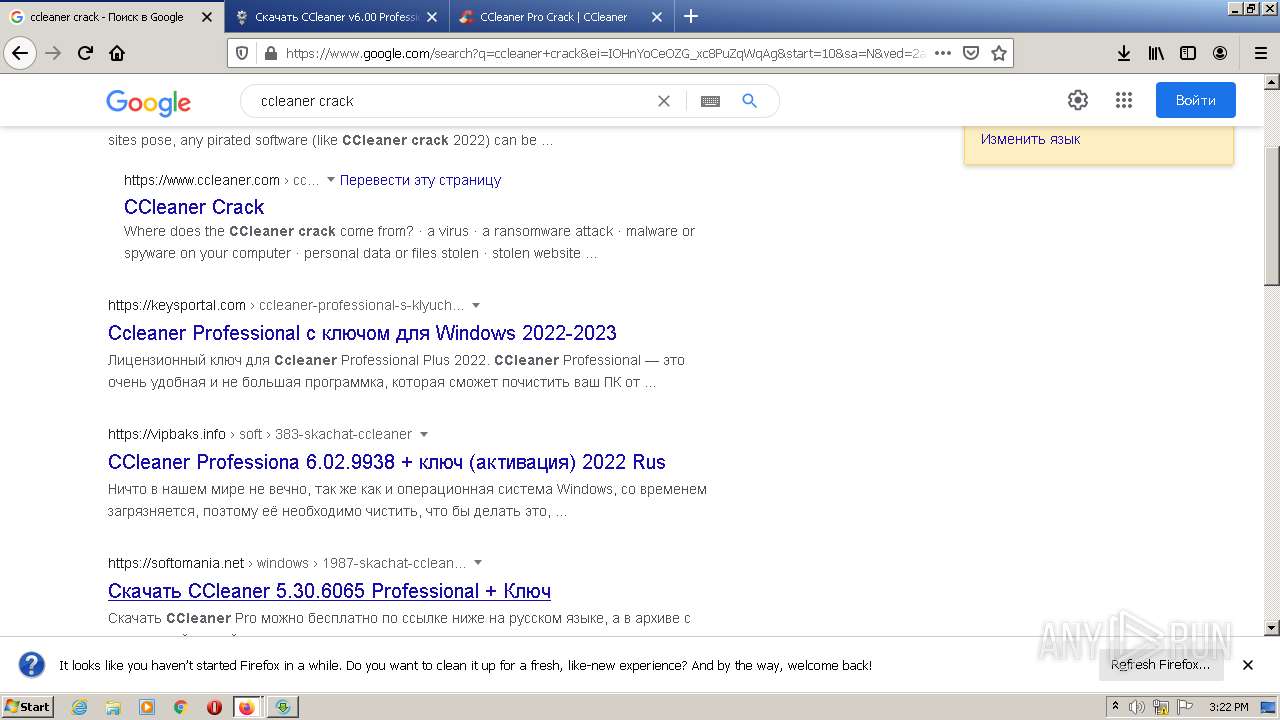Close the Скачать CCleaner v6.00 tab
This screenshot has height=720, width=1280.
tap(432, 17)
